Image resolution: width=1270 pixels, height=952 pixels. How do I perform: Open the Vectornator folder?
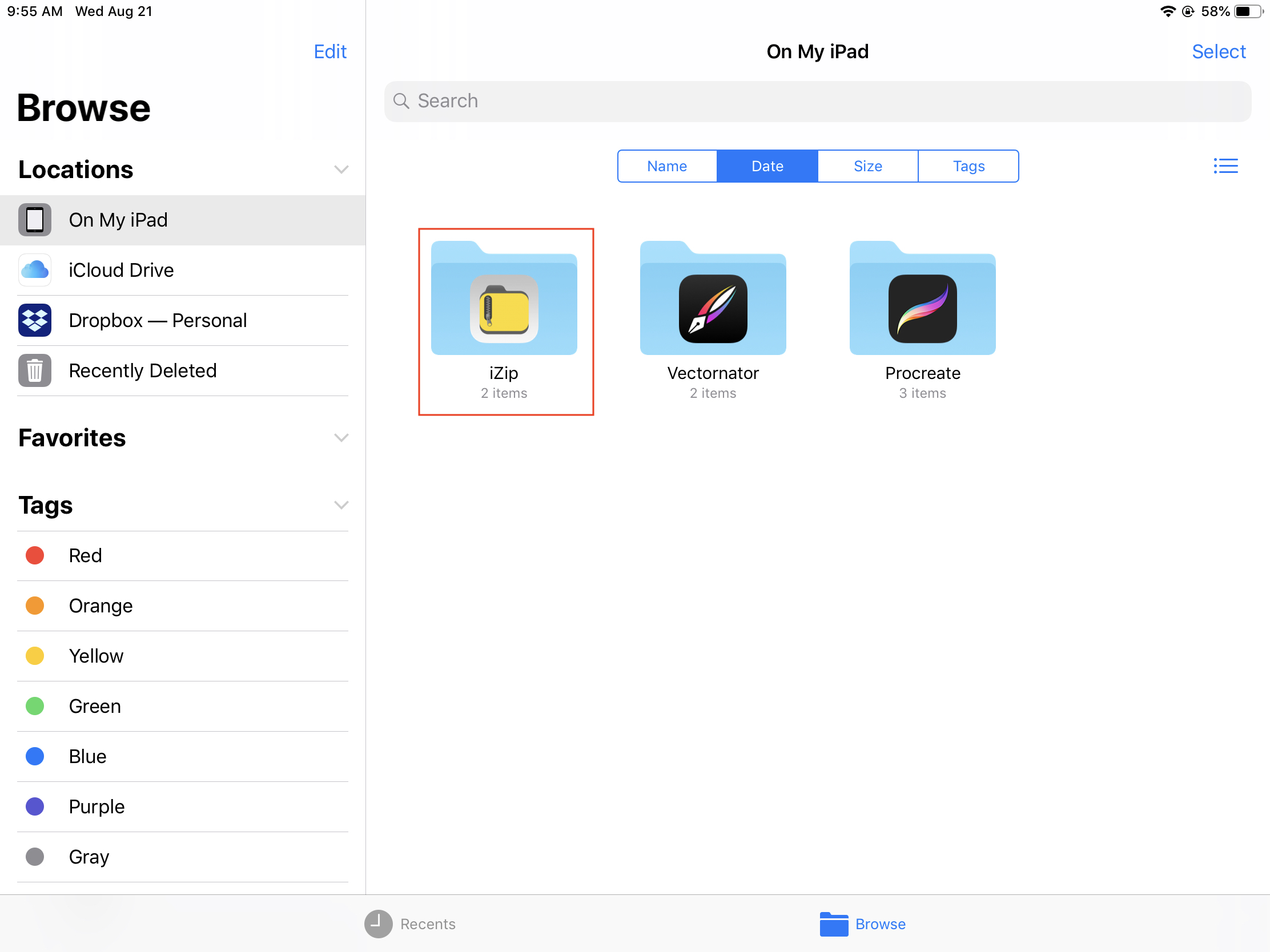(x=713, y=298)
